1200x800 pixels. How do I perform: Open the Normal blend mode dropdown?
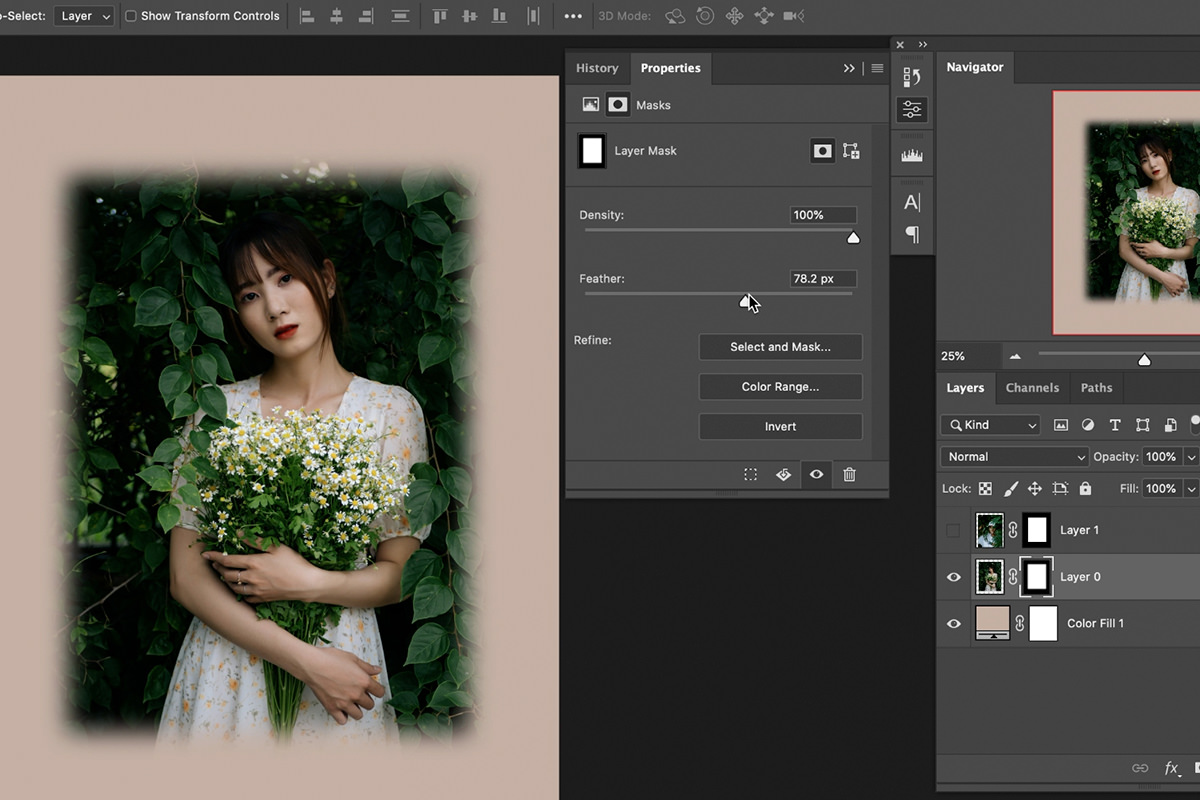tap(1014, 457)
